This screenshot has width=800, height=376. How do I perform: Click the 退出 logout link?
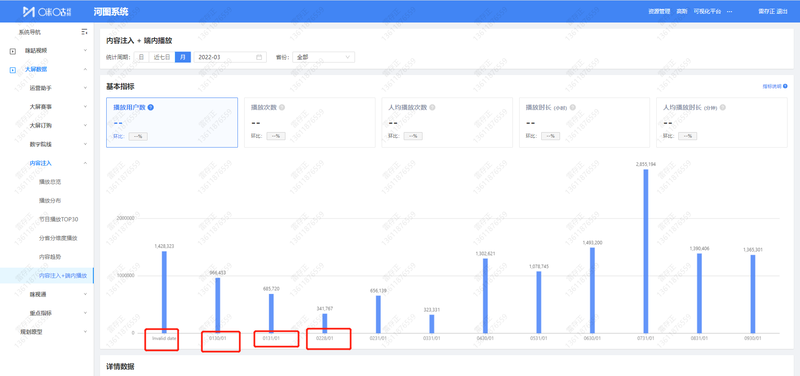(x=782, y=11)
